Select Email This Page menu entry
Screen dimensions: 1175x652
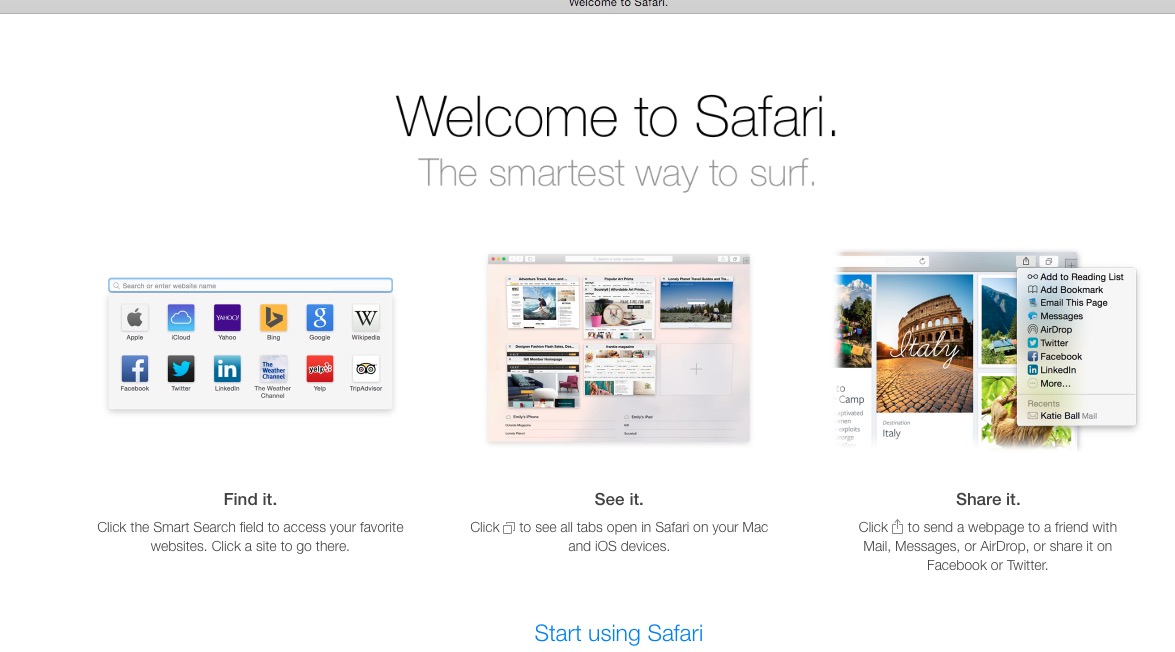(x=1067, y=303)
